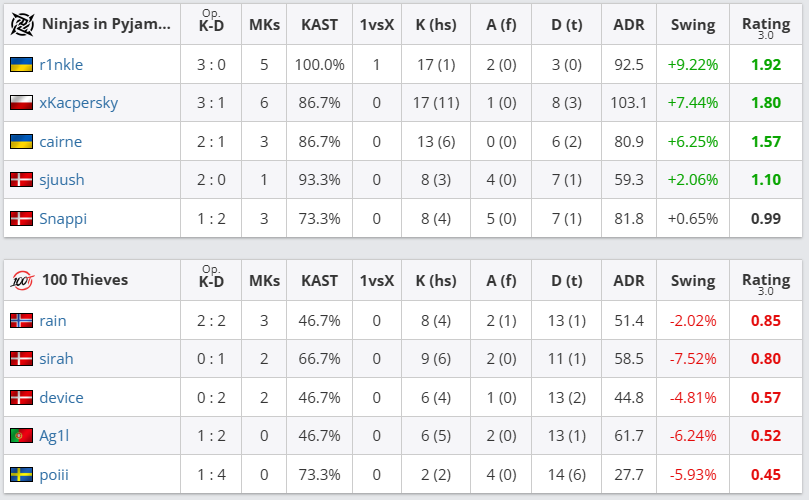Viewport: 809px width, 500px height.
Task: Click the Poland flag beside xKacpersky
Action: (x=21, y=102)
